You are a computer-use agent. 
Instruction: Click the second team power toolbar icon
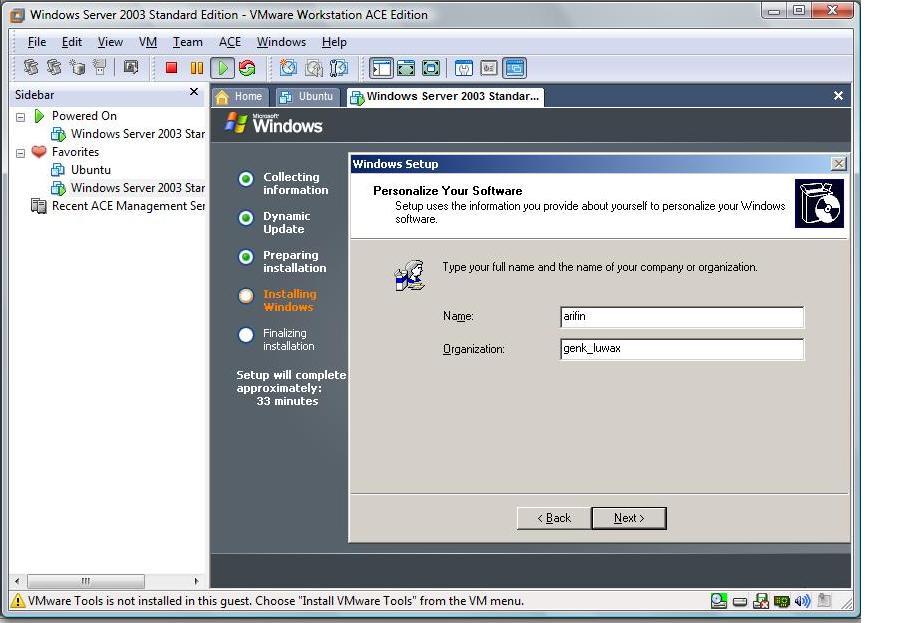point(54,67)
